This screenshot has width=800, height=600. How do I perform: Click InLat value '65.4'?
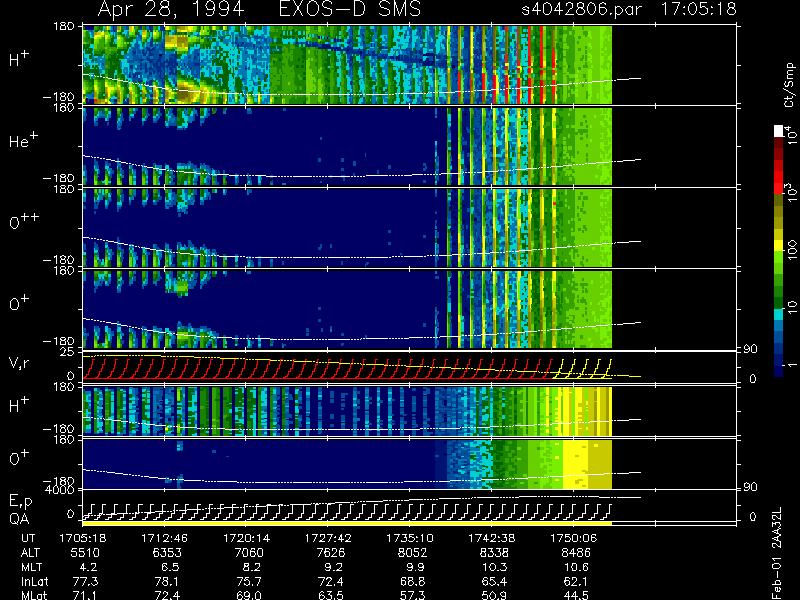tap(494, 582)
